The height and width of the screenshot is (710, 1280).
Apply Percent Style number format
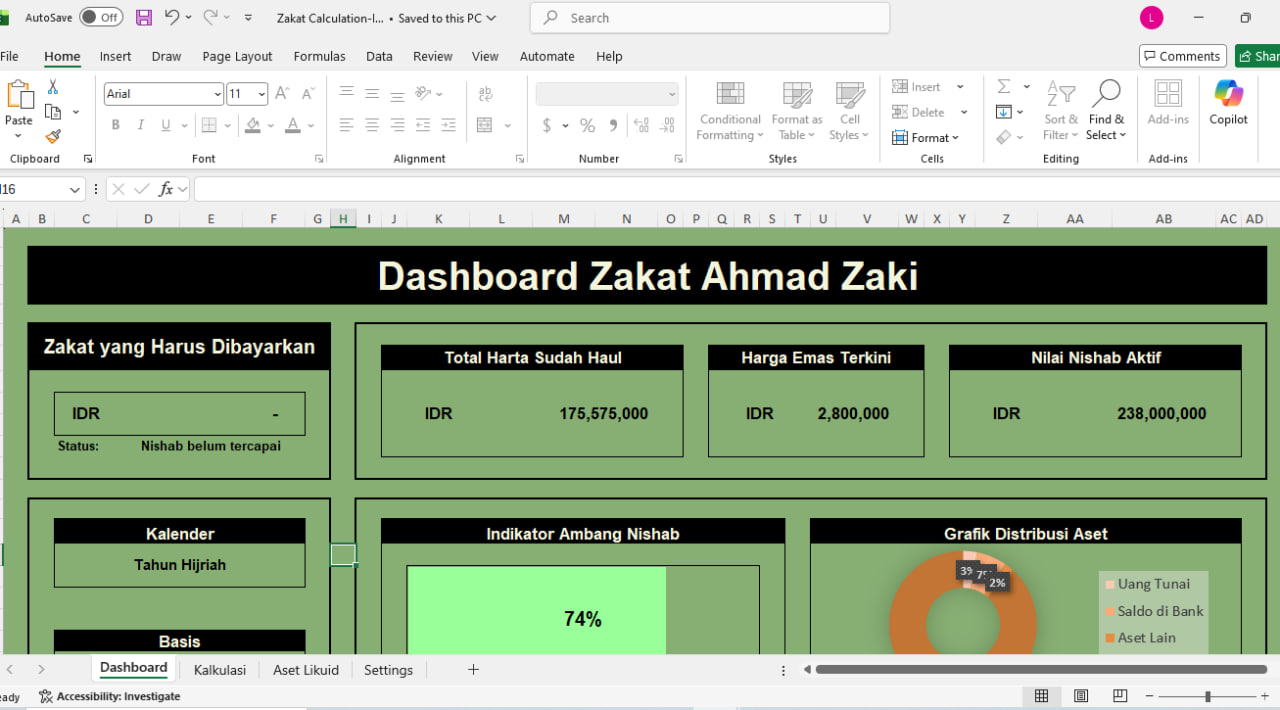(587, 125)
